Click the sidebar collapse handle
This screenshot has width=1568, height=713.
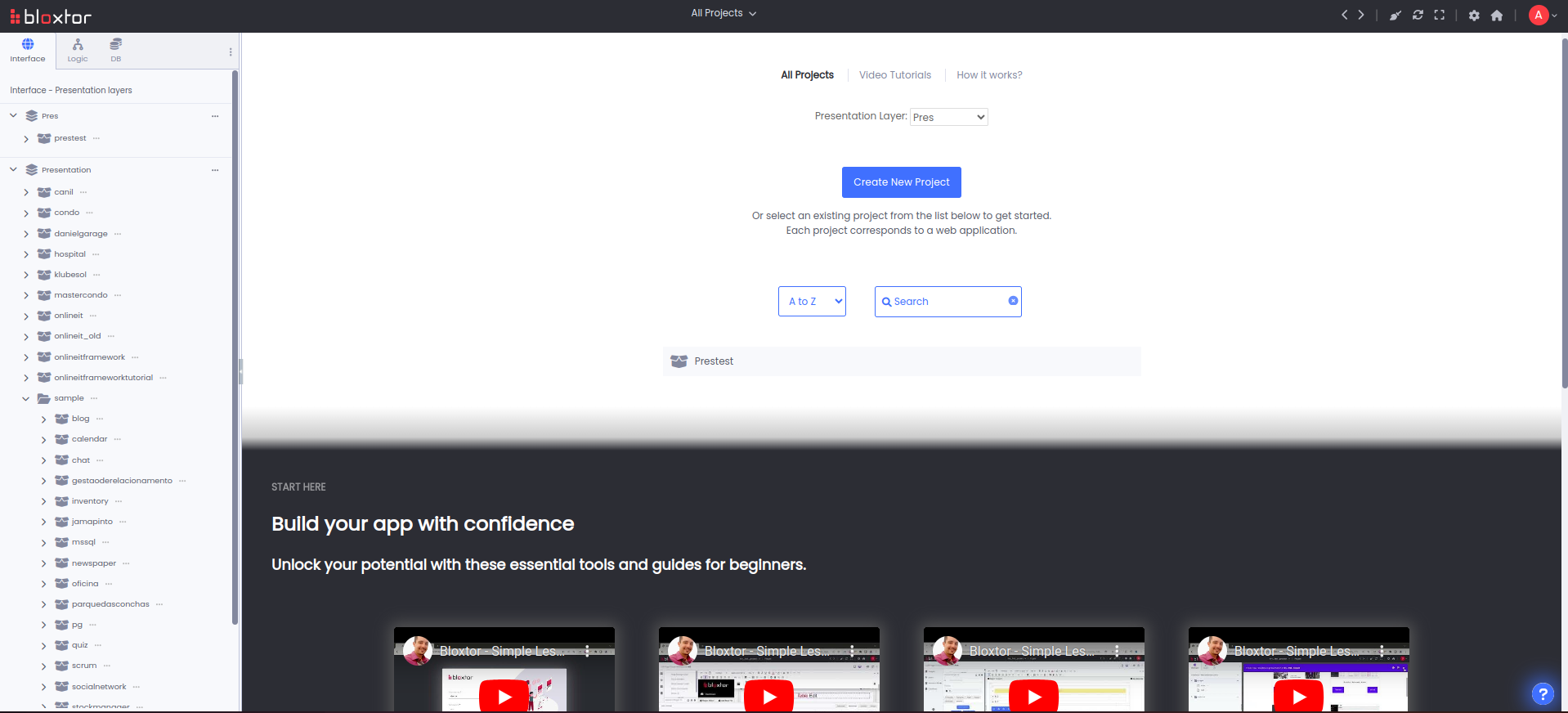coord(240,372)
